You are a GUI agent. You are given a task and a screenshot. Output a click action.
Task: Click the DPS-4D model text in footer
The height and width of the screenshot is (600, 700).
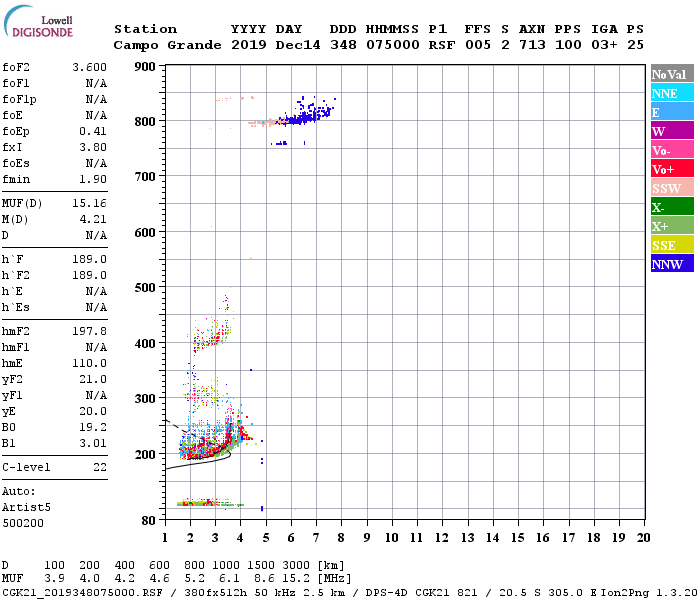(x=386, y=592)
